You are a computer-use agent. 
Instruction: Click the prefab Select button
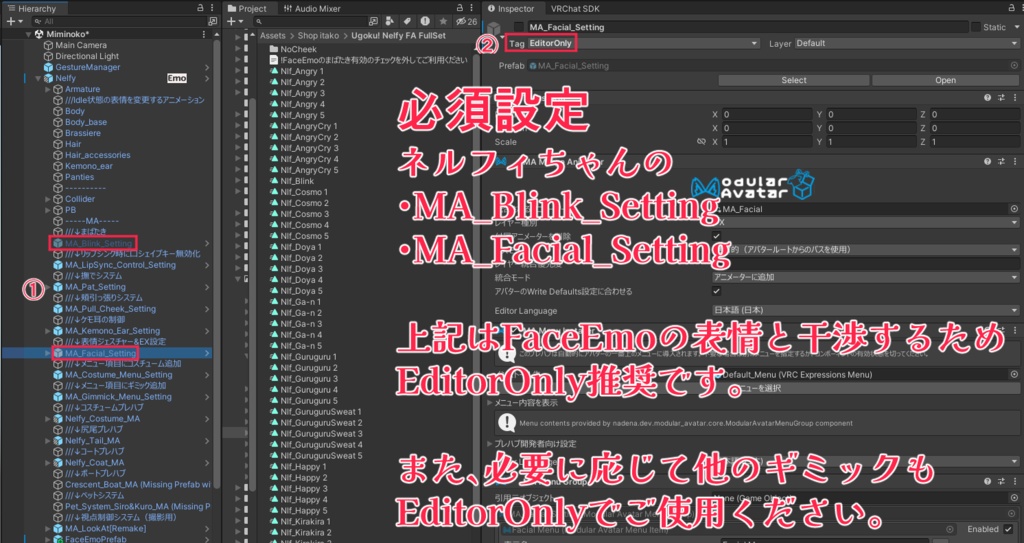tap(793, 80)
